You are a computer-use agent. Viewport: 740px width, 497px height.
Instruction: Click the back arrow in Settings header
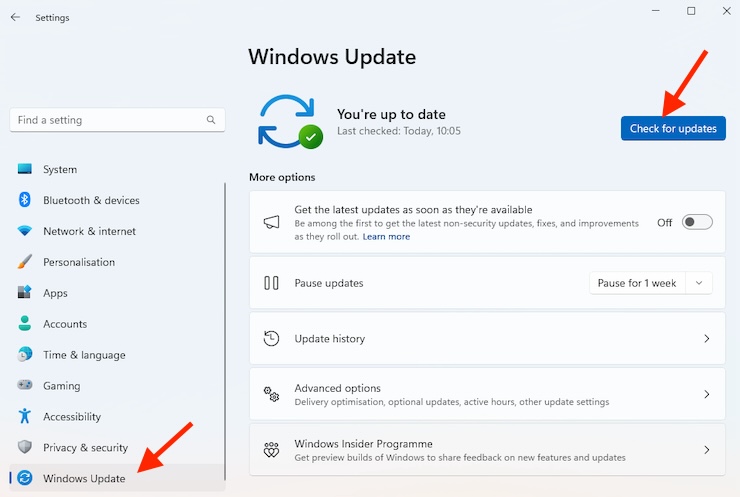pyautogui.click(x=15, y=17)
